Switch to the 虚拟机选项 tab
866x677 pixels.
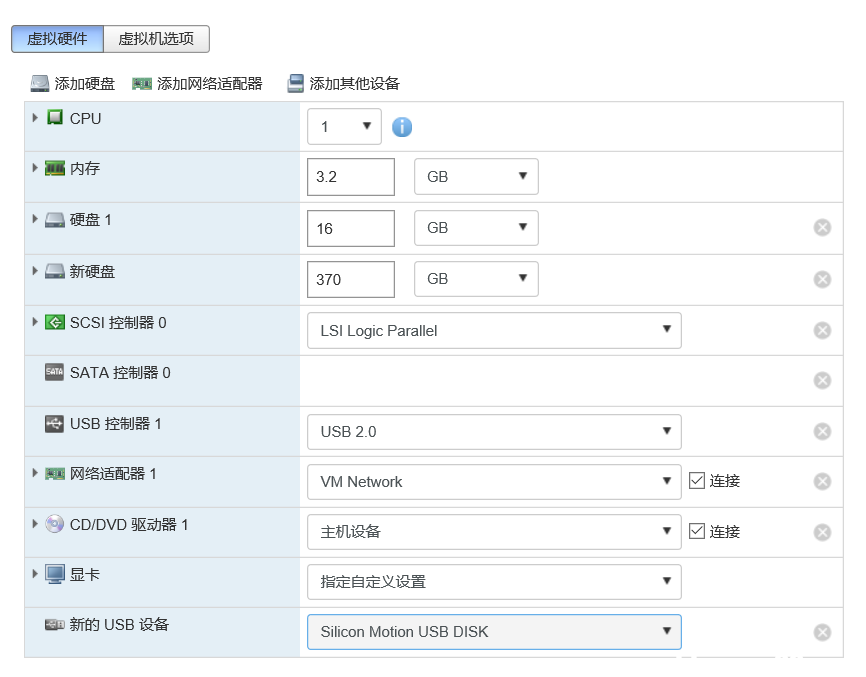pyautogui.click(x=156, y=39)
